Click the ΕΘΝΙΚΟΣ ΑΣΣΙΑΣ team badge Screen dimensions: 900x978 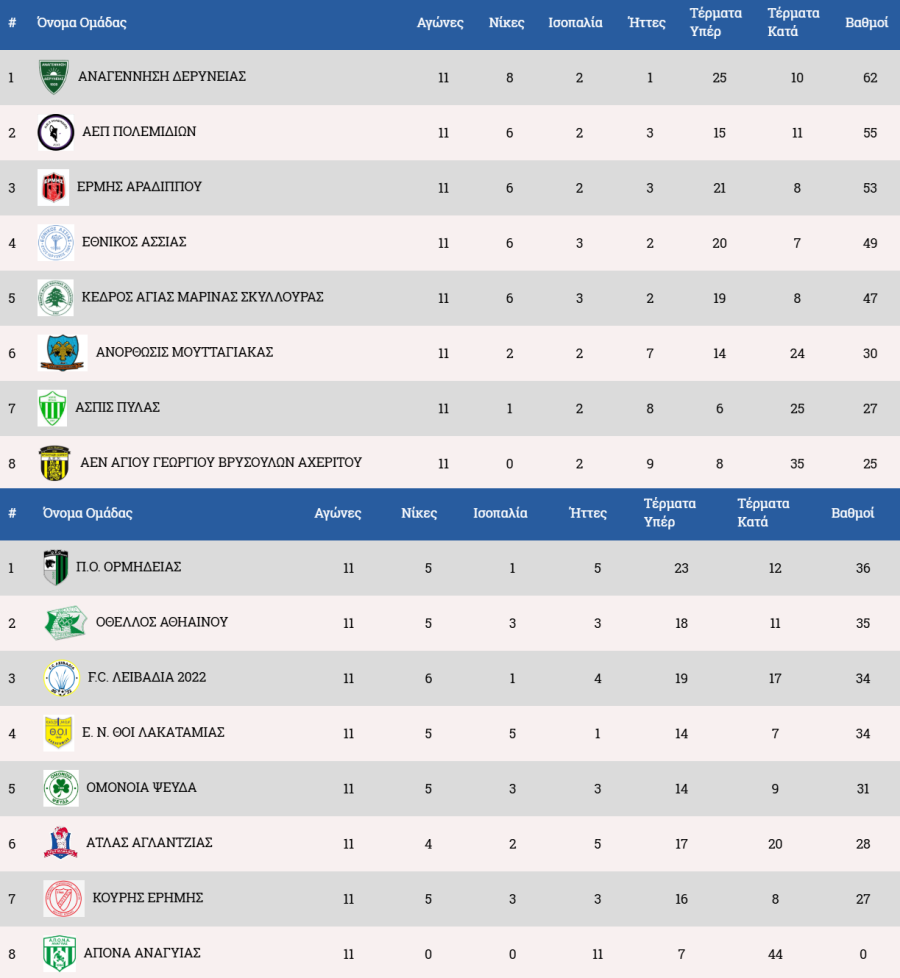pyautogui.click(x=55, y=242)
